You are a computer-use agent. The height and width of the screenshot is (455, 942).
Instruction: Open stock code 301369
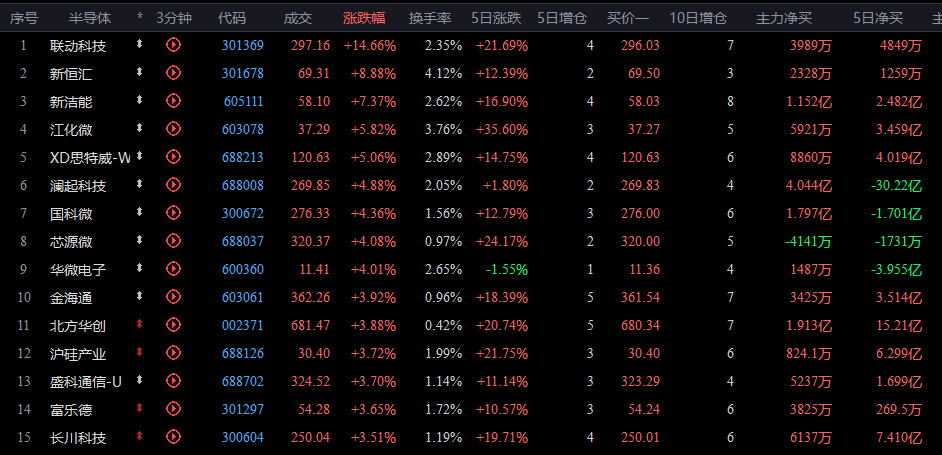pos(243,45)
